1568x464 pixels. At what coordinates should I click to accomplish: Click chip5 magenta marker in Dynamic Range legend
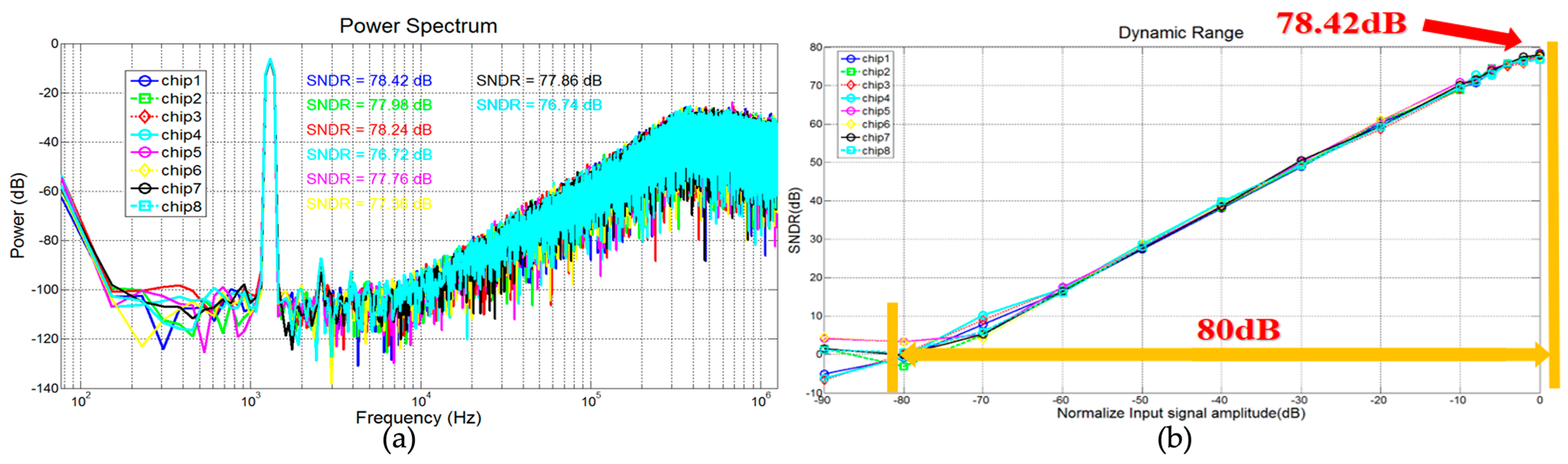pos(850,111)
